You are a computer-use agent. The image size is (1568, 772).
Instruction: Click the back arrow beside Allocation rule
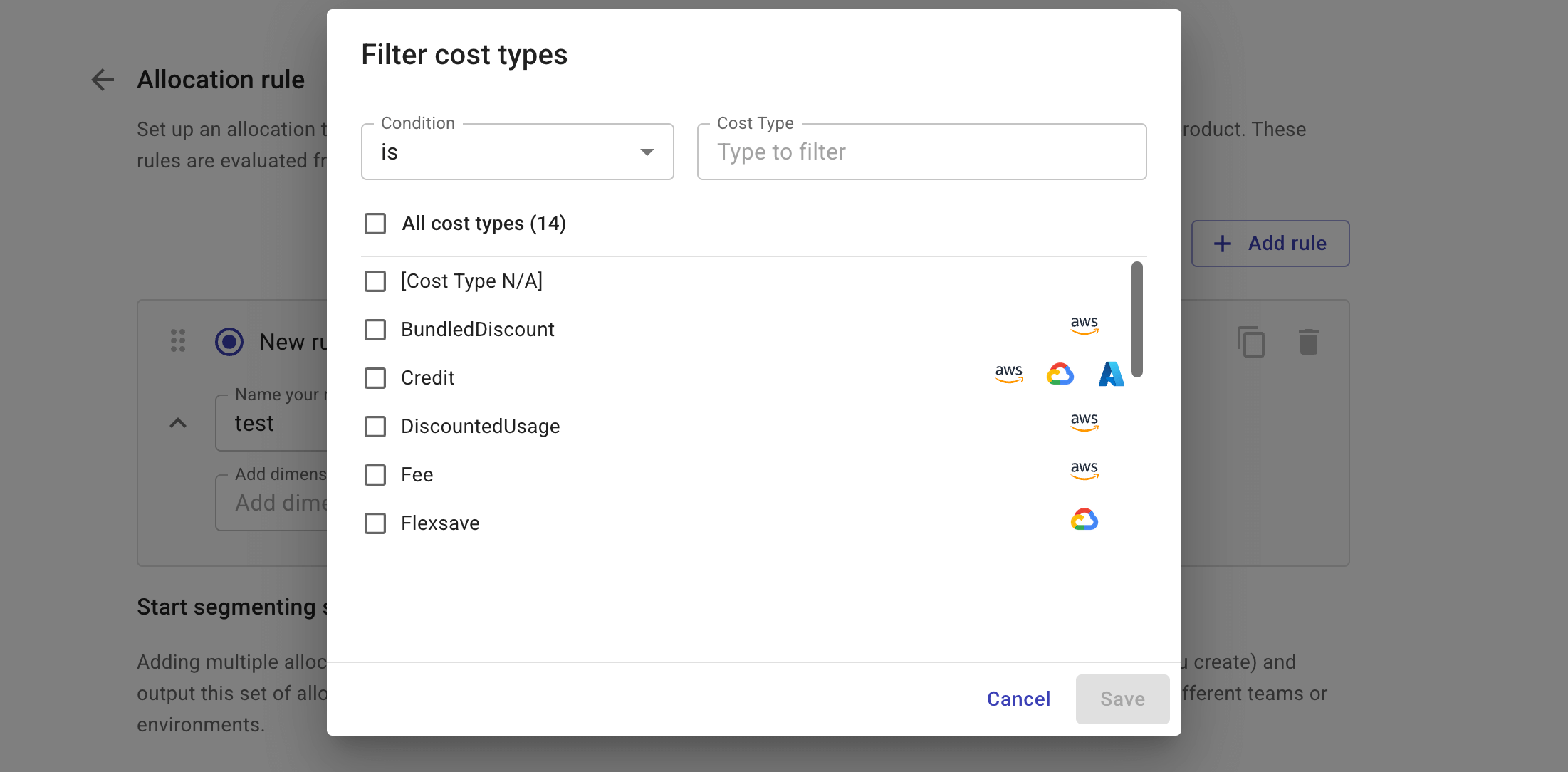pyautogui.click(x=103, y=80)
